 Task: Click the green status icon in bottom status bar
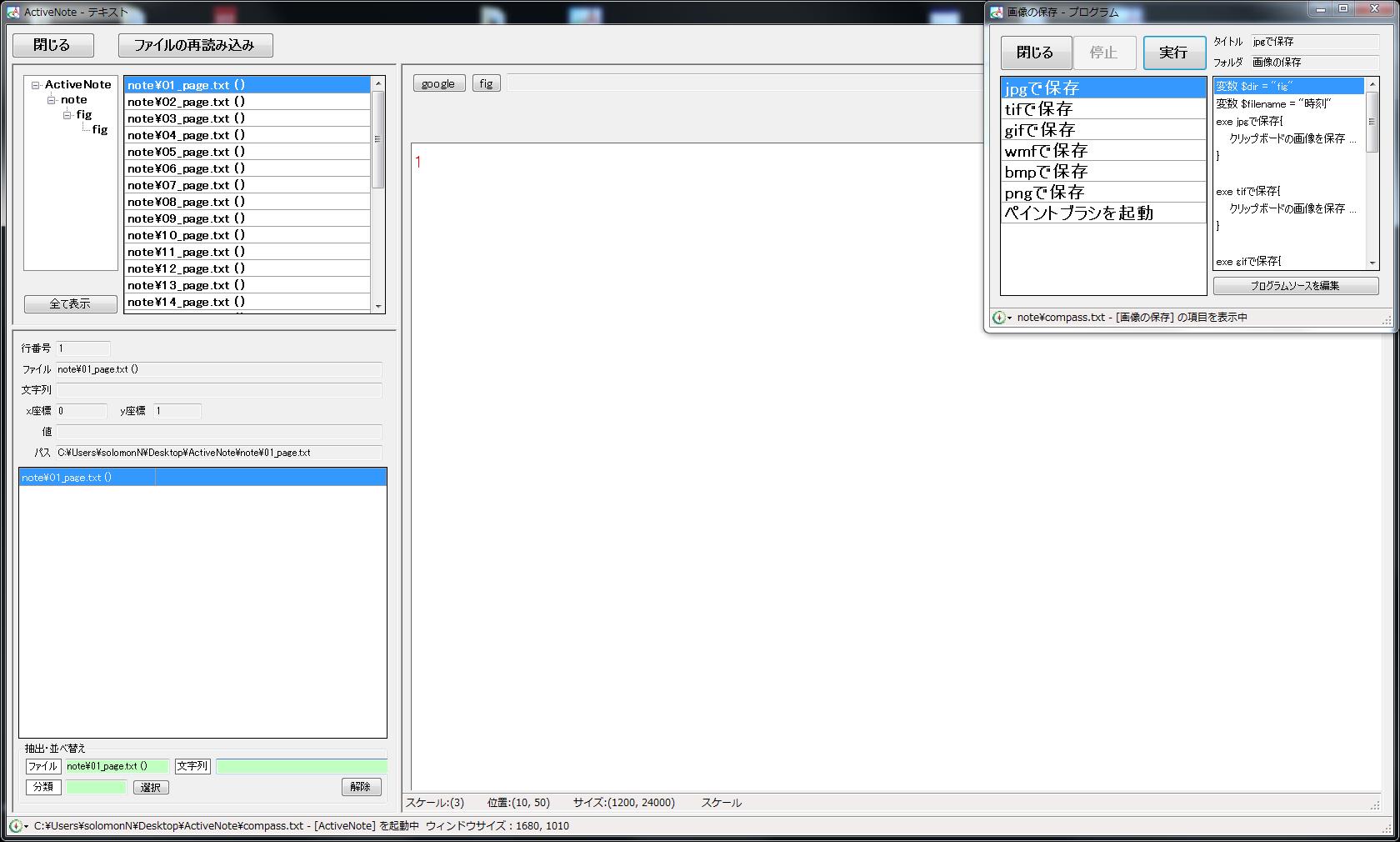coord(15,825)
